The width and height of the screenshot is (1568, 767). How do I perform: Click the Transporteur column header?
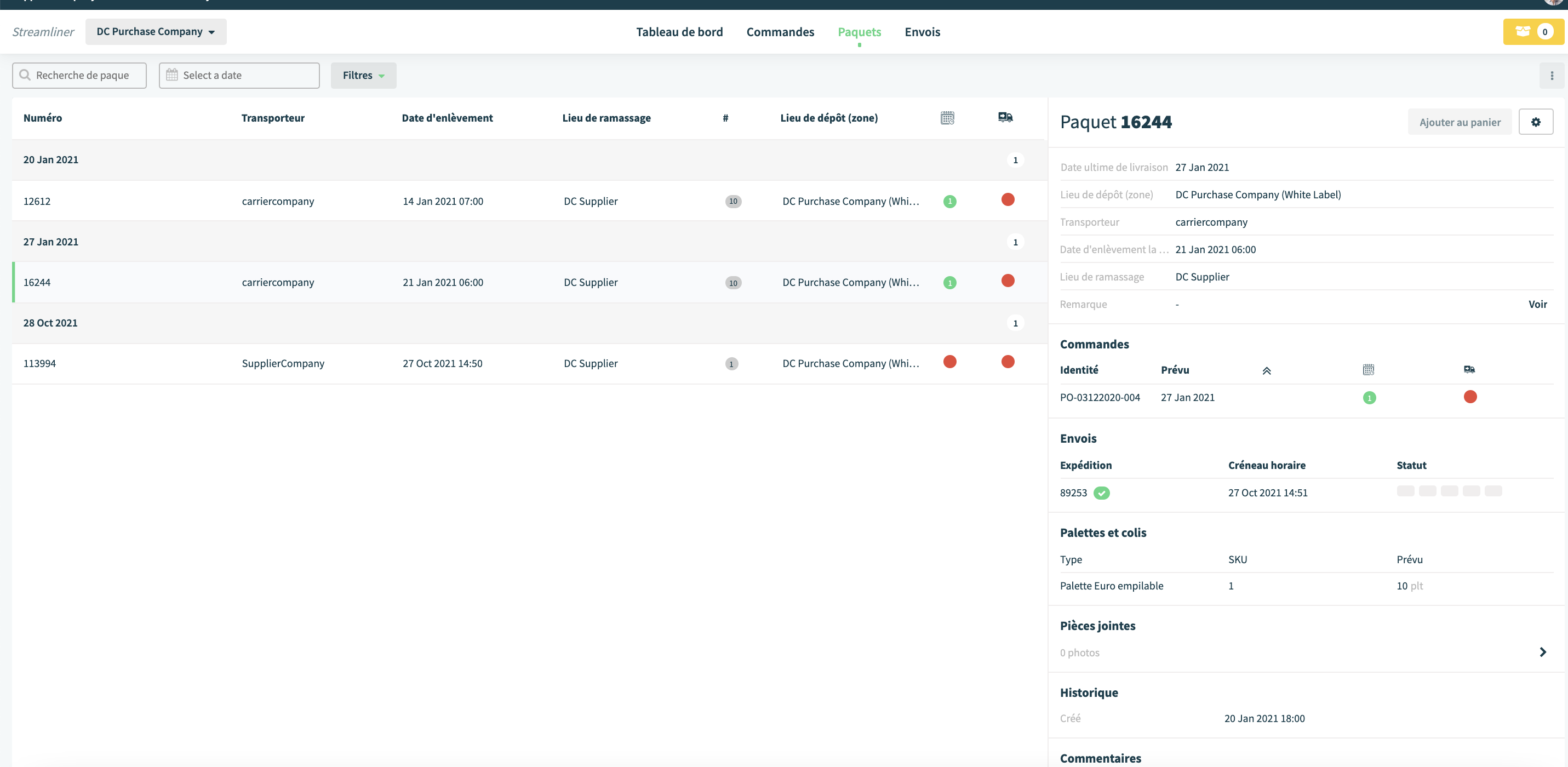pos(273,118)
